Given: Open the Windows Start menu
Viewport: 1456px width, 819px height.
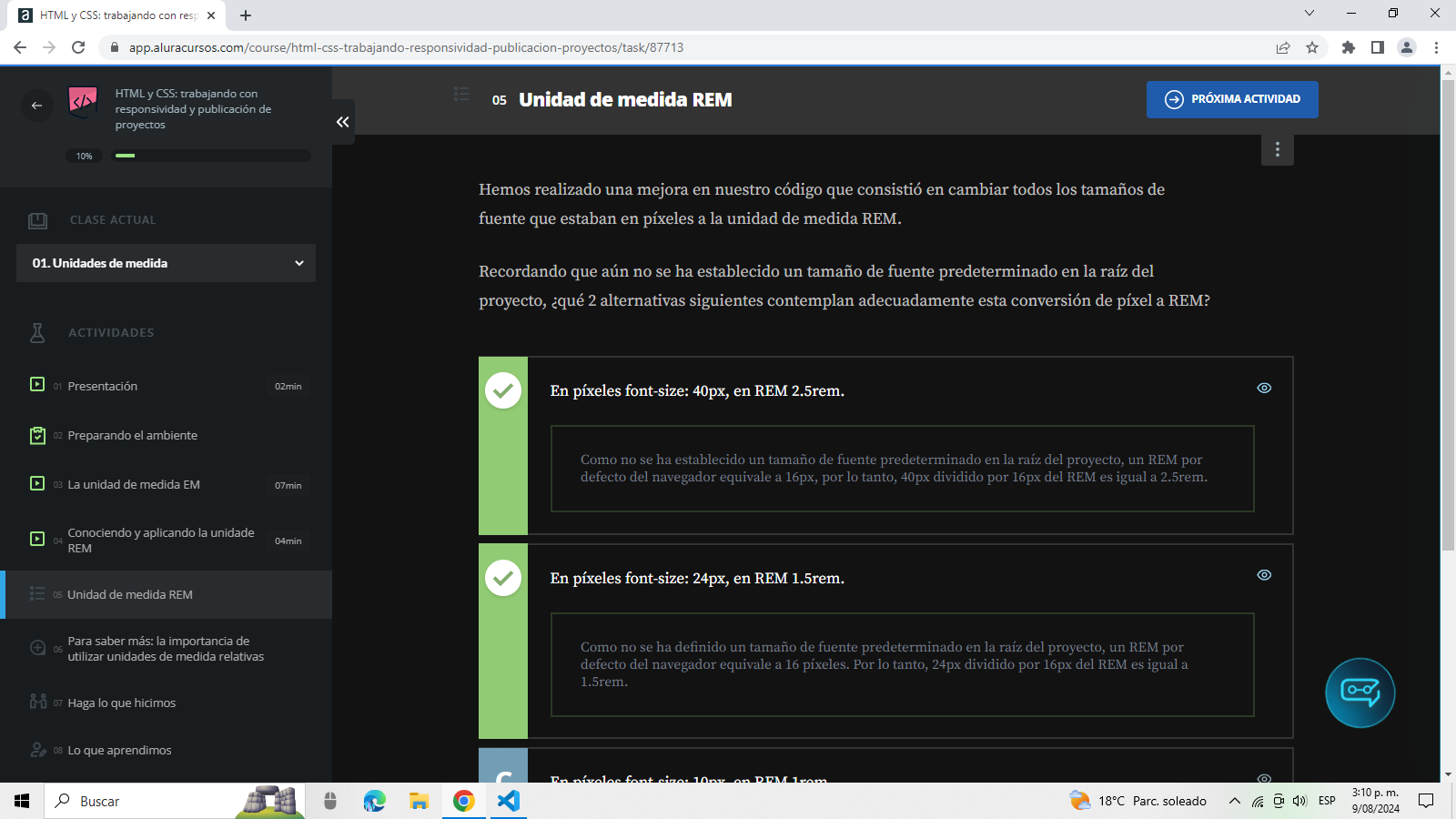Looking at the screenshot, I should pos(22,801).
